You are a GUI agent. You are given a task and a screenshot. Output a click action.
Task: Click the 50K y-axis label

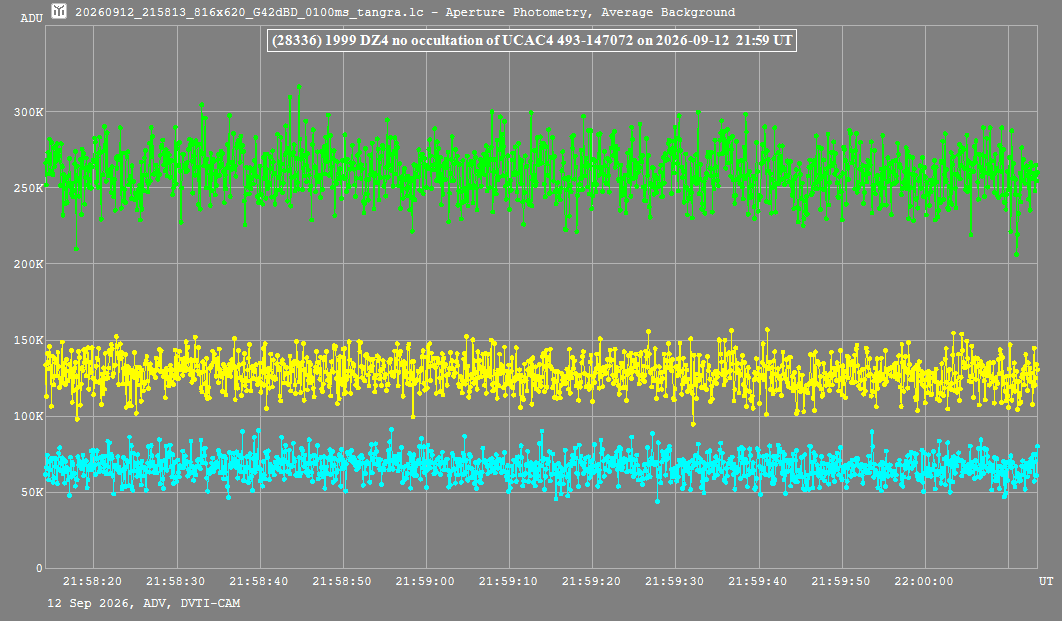32,492
